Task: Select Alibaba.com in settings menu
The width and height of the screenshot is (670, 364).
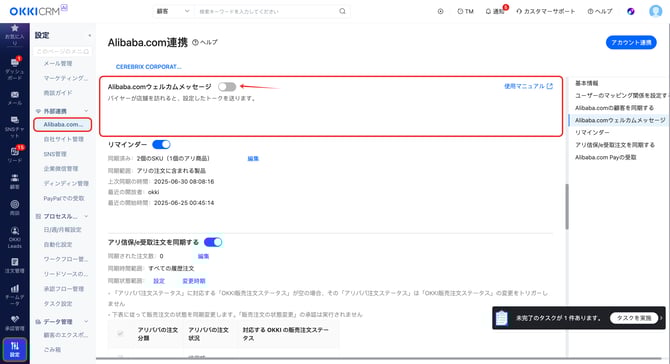Action: point(63,124)
